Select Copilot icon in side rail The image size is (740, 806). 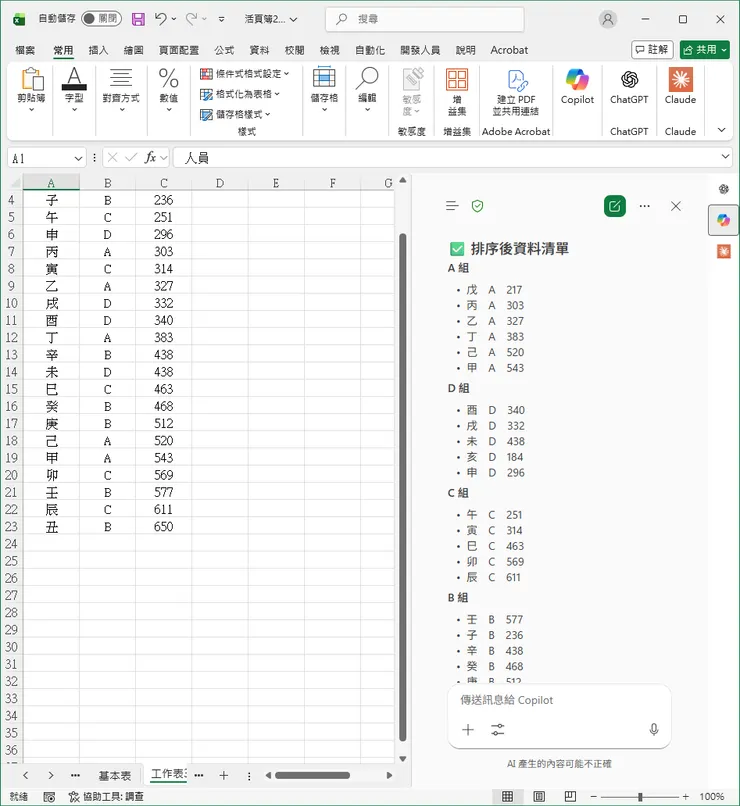(724, 220)
